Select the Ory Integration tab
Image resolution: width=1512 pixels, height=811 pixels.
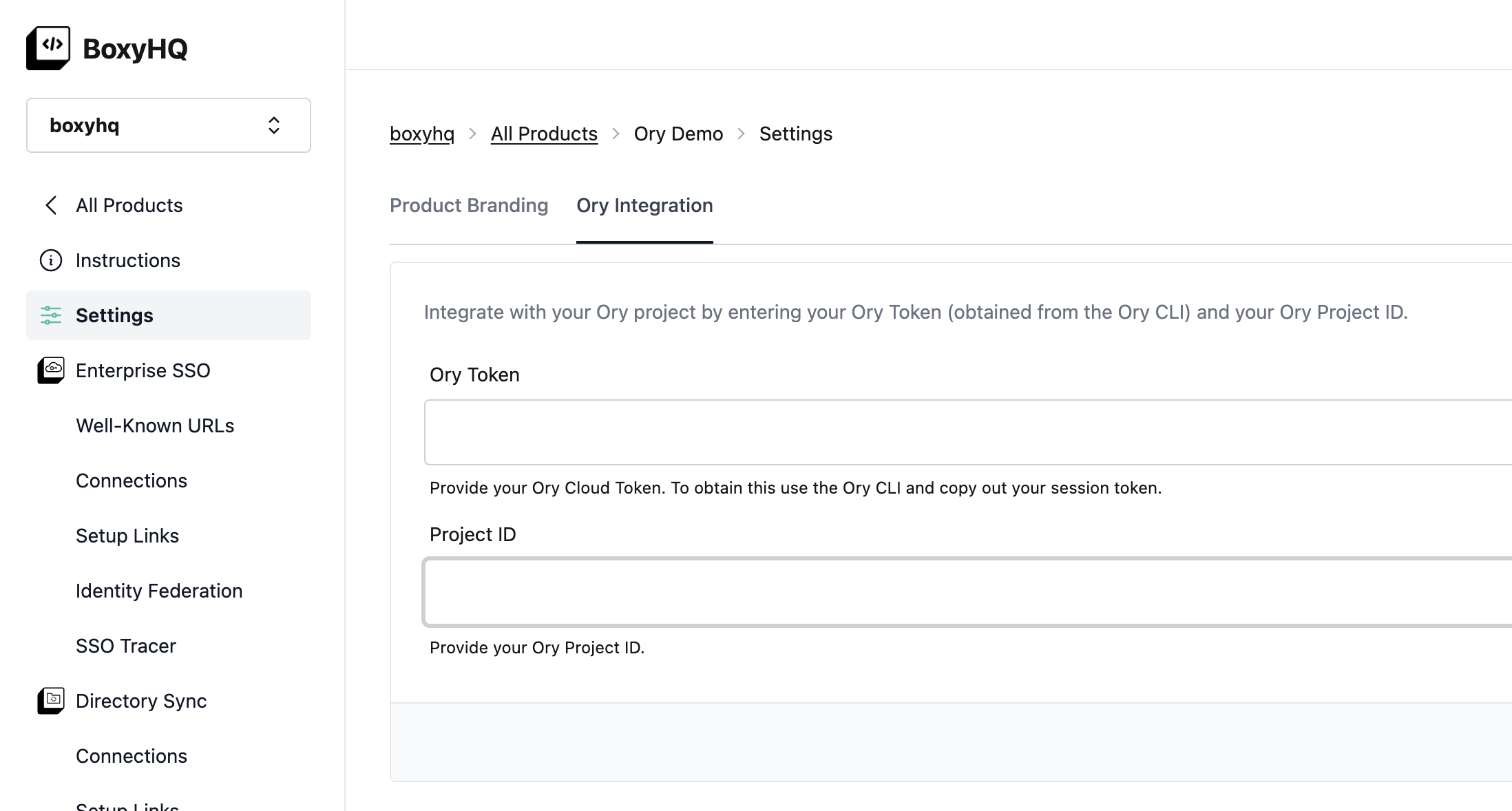point(644,205)
